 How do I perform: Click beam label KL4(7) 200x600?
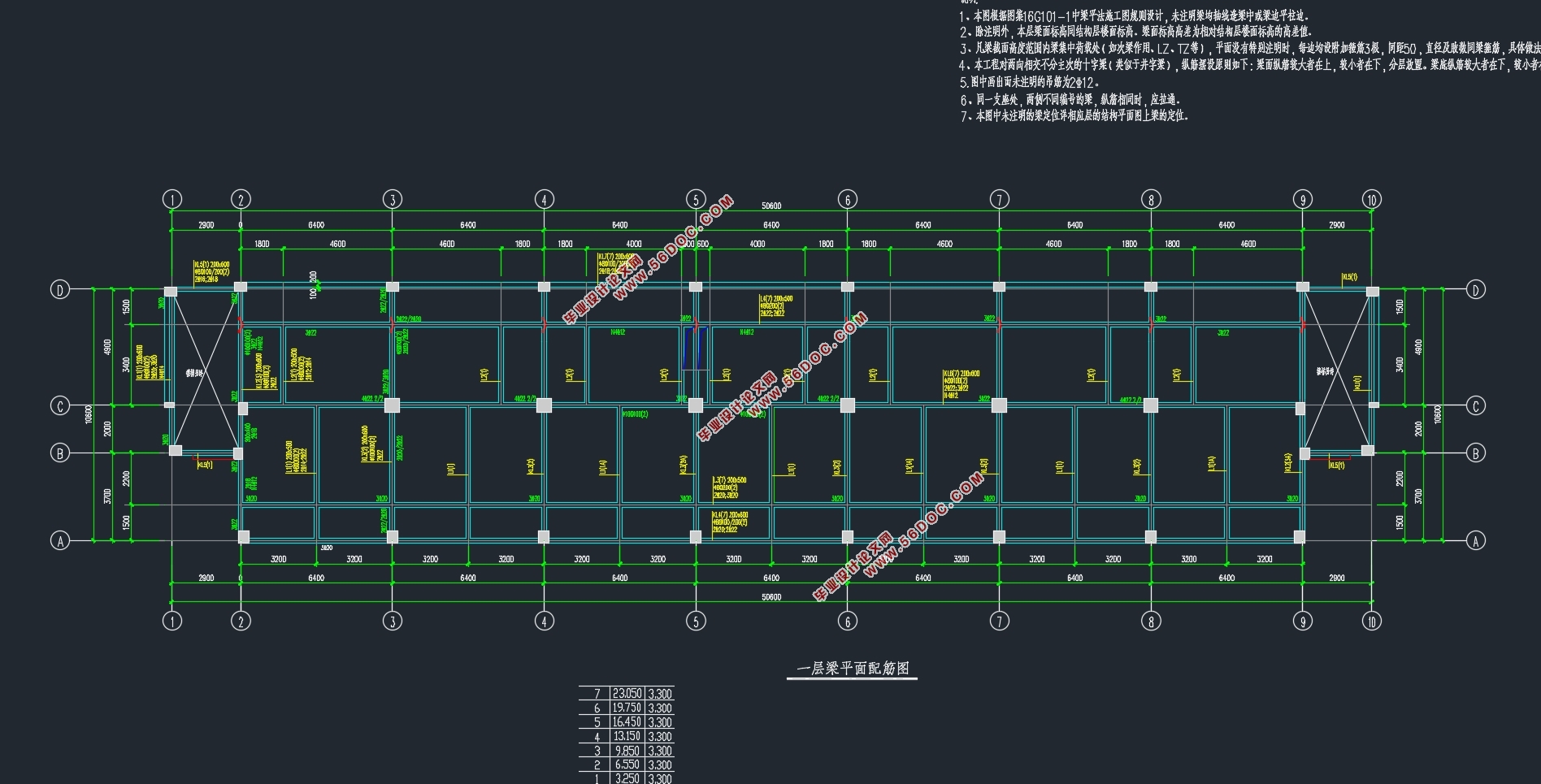[730, 515]
